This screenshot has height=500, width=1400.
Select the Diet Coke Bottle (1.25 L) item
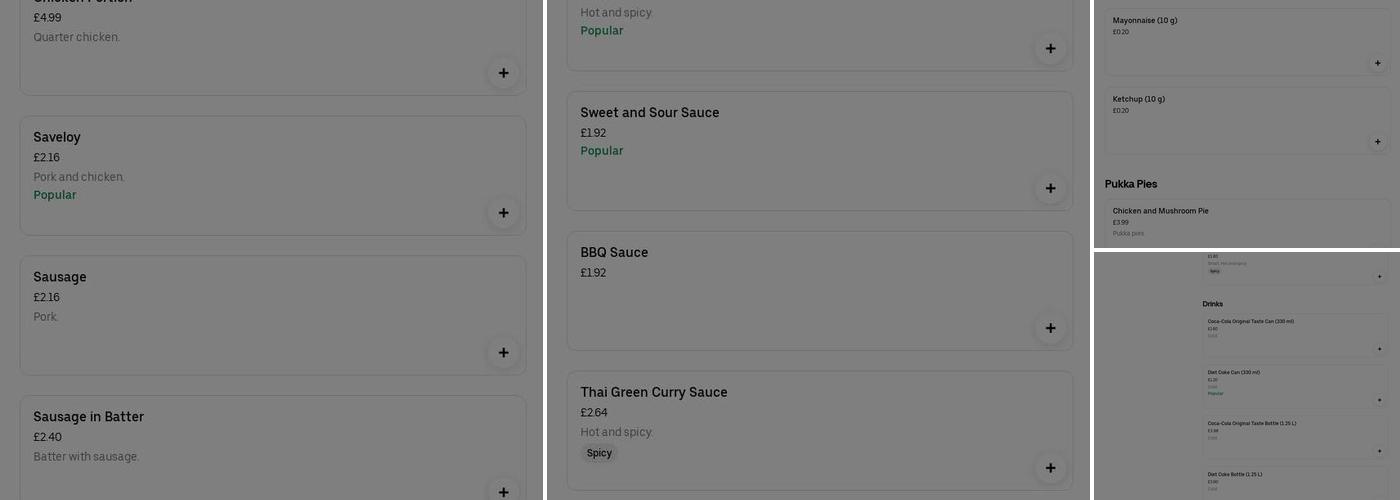pyautogui.click(x=1234, y=474)
